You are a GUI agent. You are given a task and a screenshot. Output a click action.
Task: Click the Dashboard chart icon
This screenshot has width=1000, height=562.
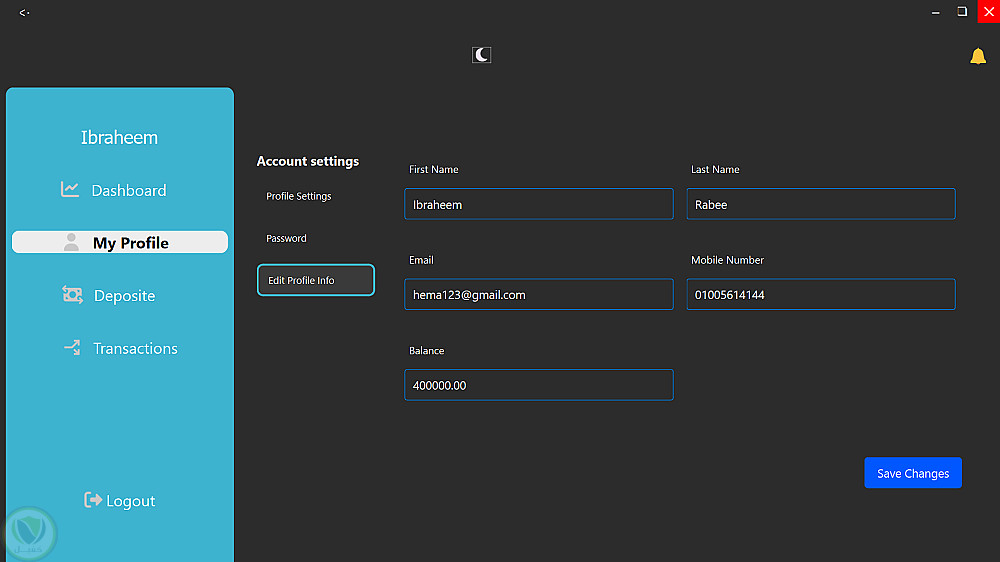coord(70,189)
